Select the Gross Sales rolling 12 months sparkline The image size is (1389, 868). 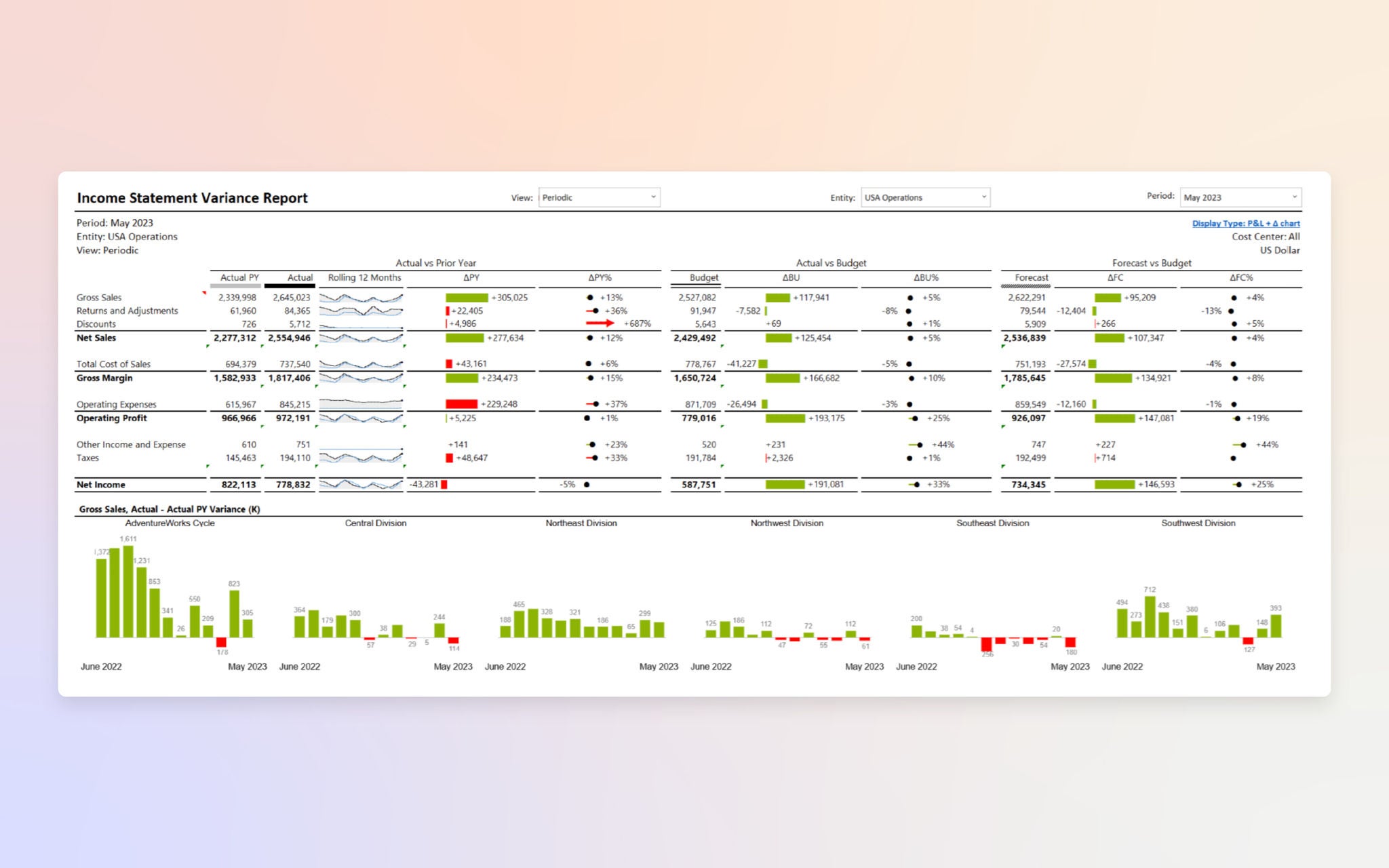tap(361, 297)
